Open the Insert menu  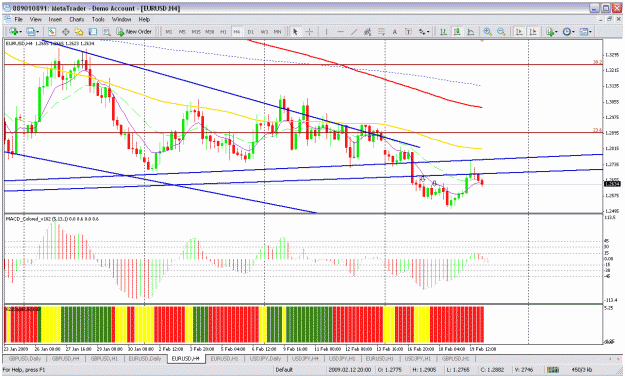click(x=55, y=19)
